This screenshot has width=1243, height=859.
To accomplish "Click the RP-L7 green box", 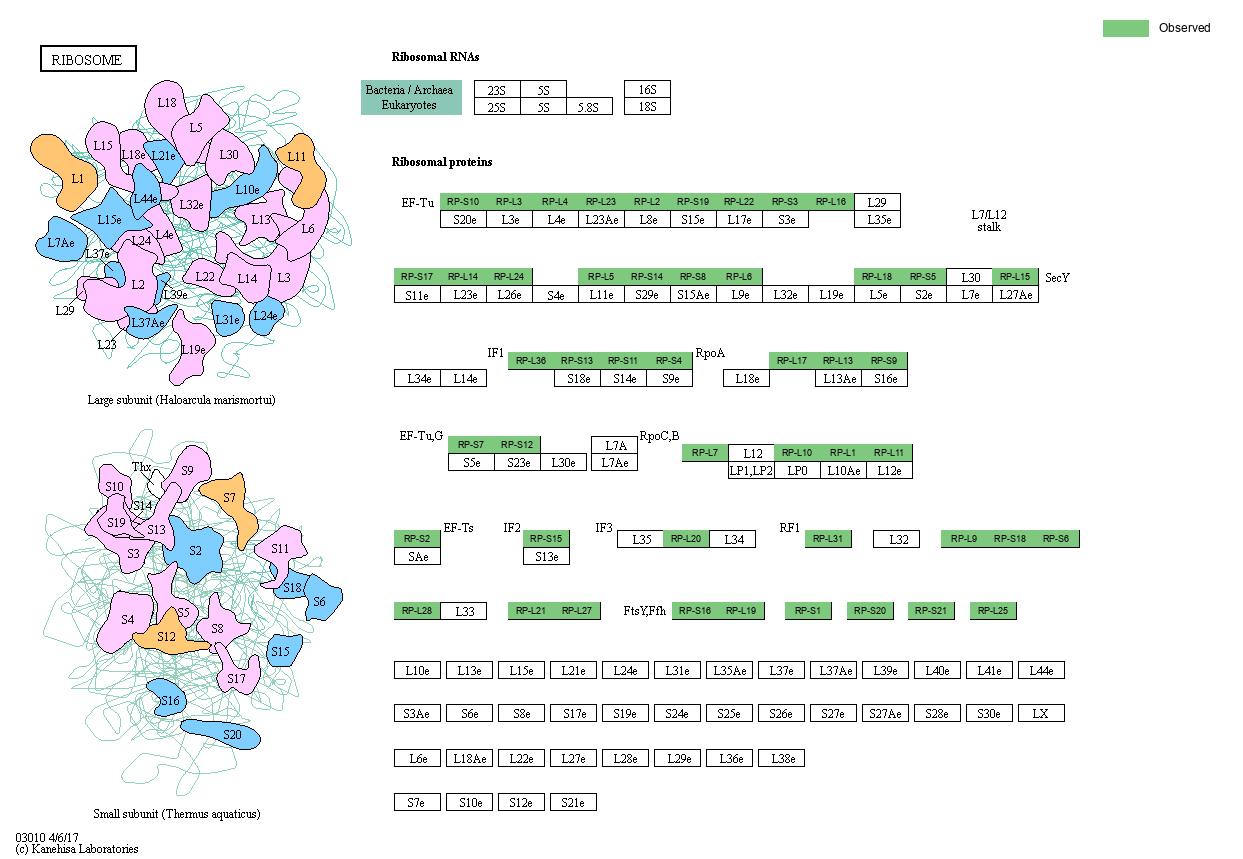I will pyautogui.click(x=705, y=454).
